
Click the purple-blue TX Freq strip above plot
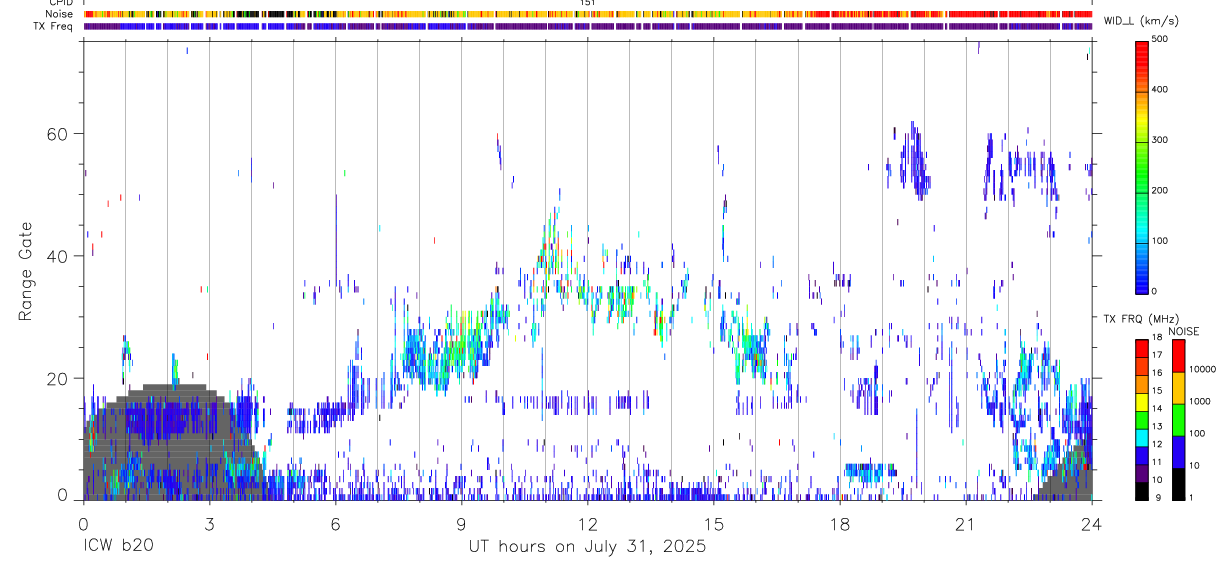(x=587, y=26)
